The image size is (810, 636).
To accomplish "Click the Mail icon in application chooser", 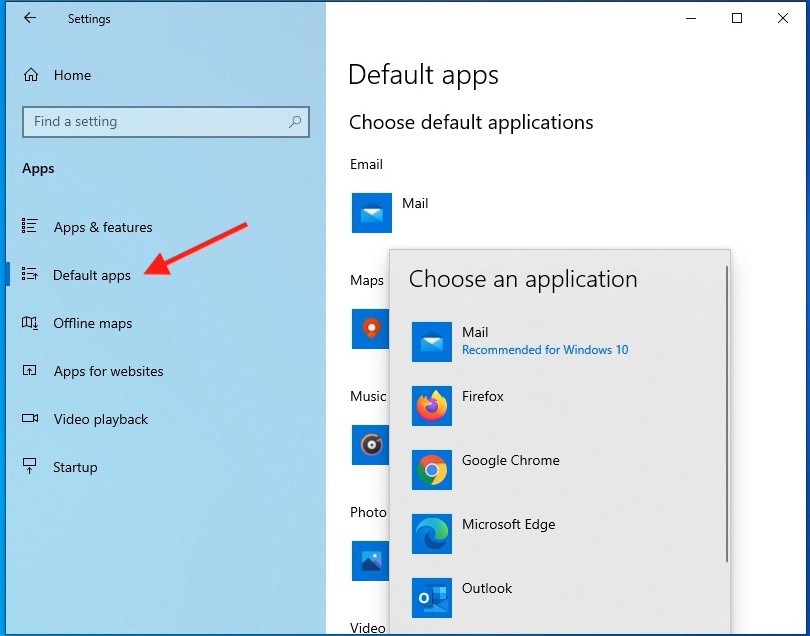I will (x=432, y=342).
